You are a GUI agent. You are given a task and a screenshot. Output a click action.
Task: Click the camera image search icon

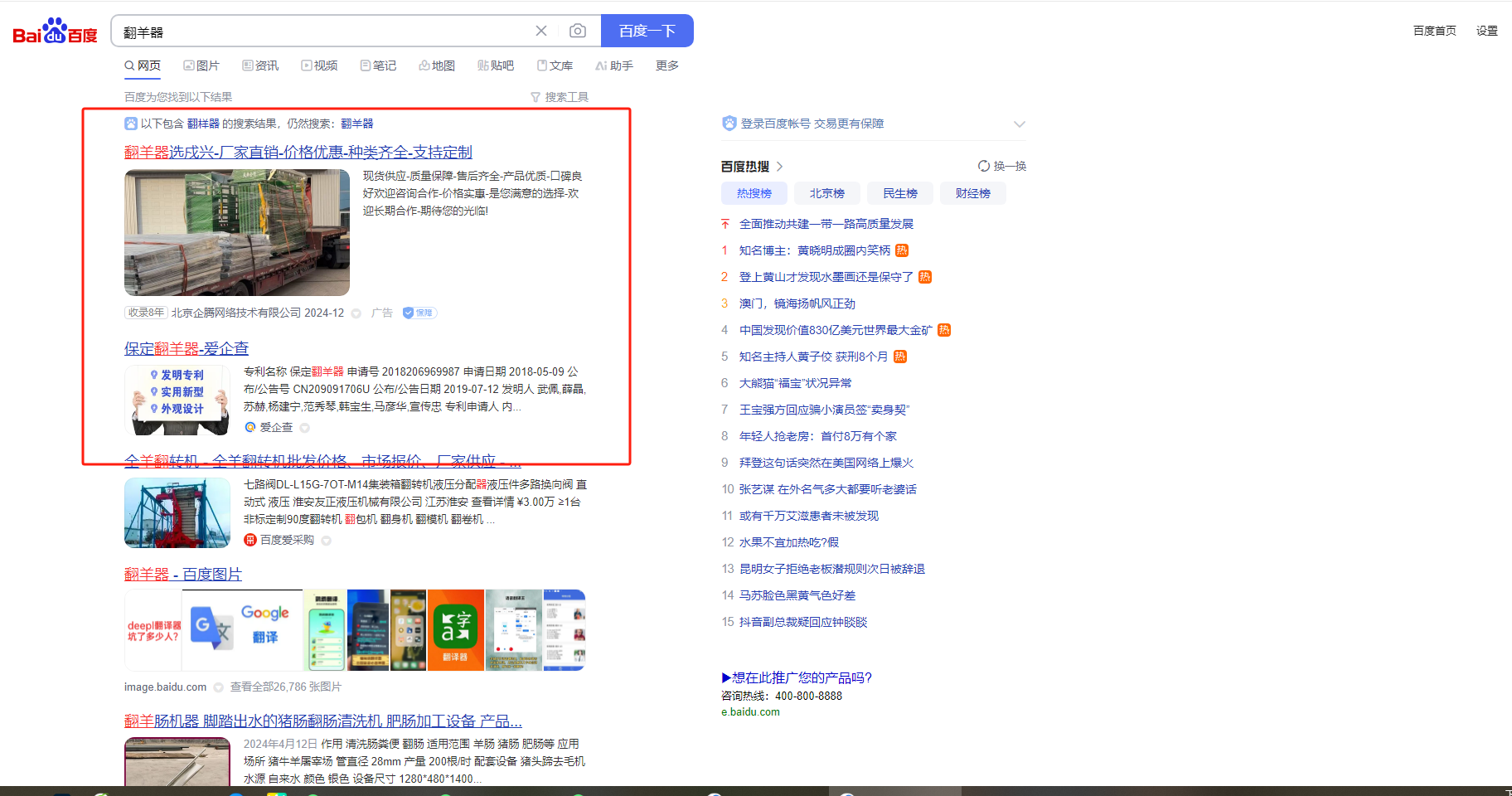pyautogui.click(x=578, y=31)
